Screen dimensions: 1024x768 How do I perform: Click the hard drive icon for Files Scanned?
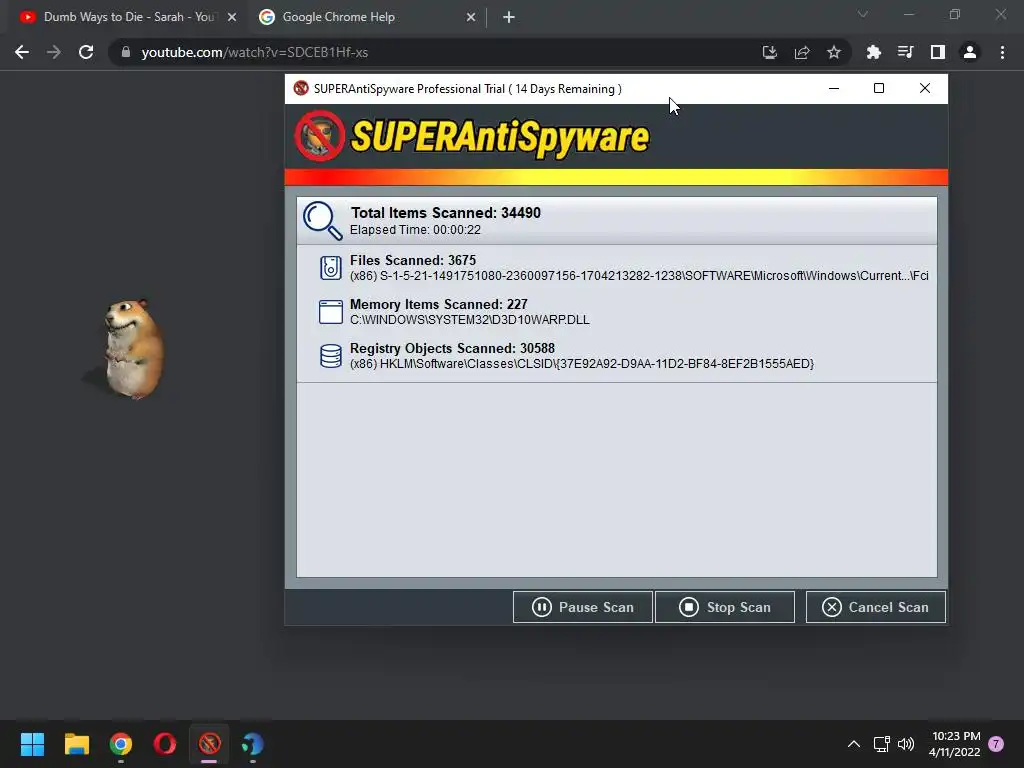[330, 268]
